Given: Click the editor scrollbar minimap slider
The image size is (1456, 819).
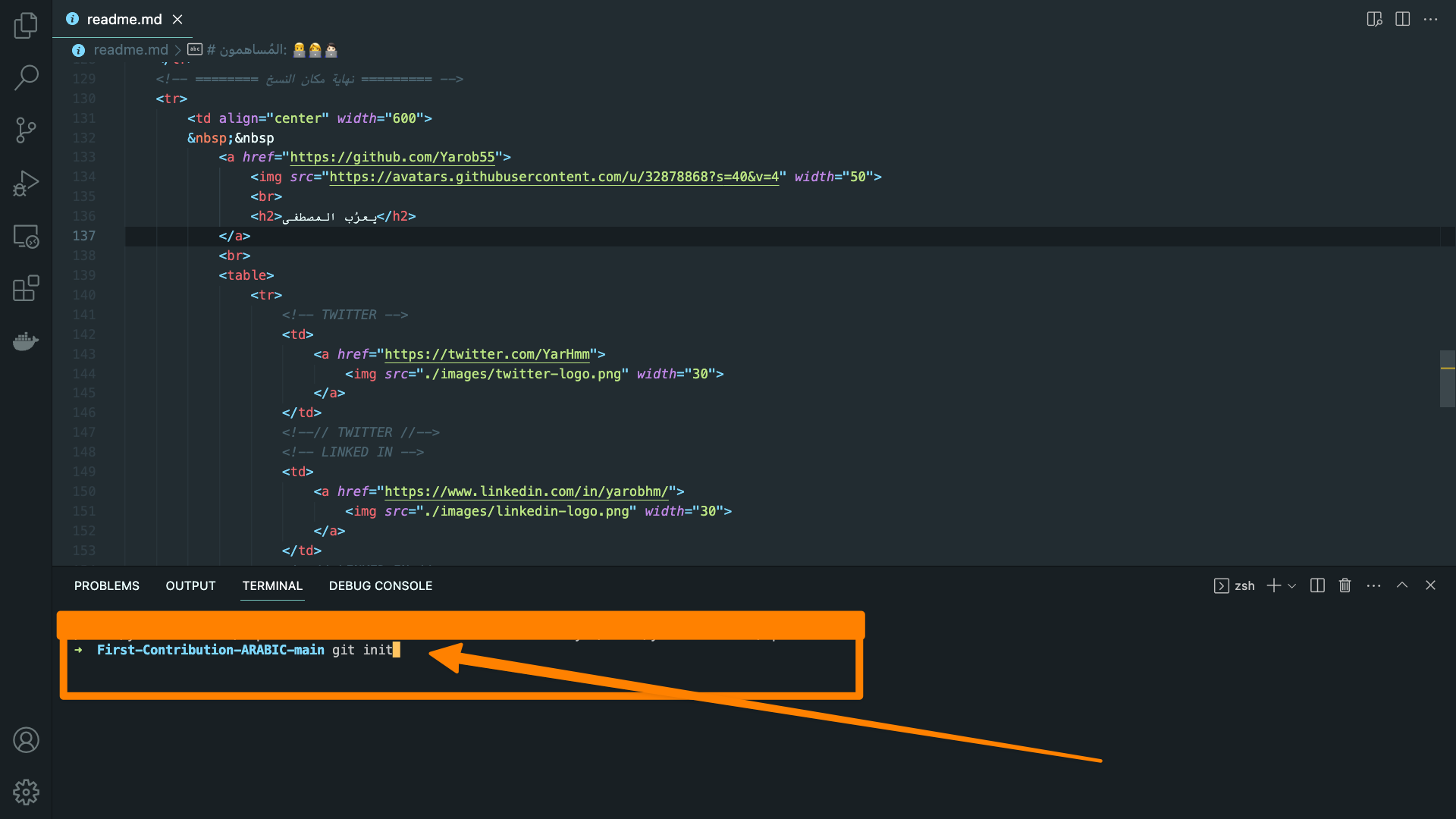Looking at the screenshot, I should [x=1447, y=378].
